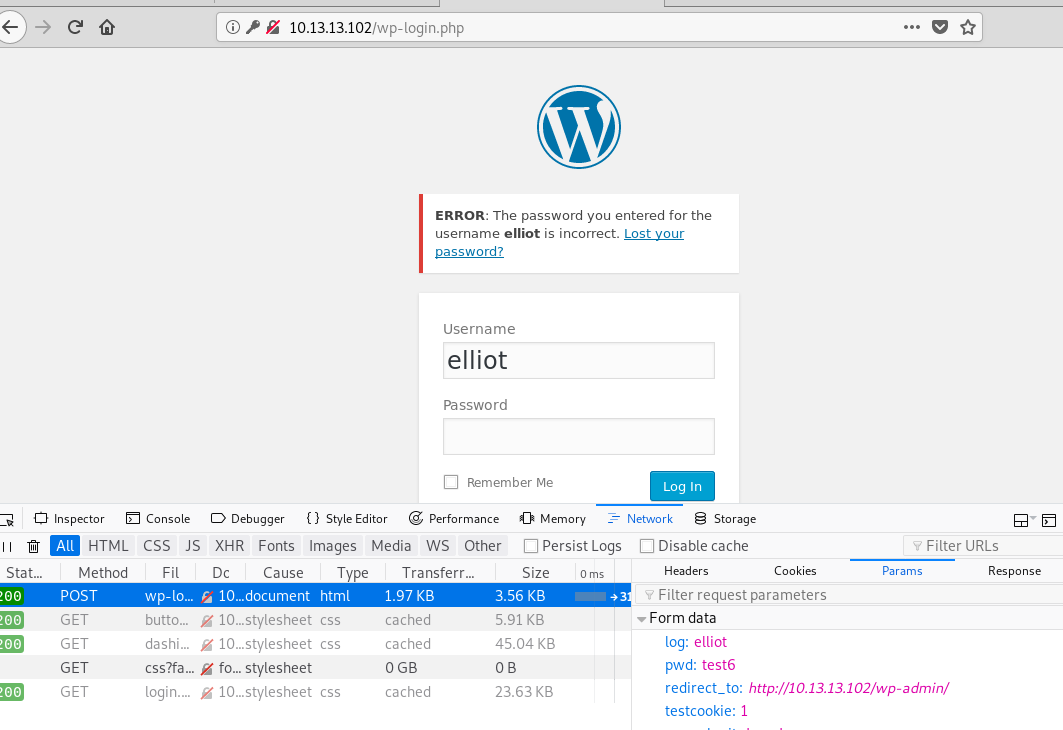Filter requests by CSS
Screen dimensions: 1063x730
[x=157, y=546]
